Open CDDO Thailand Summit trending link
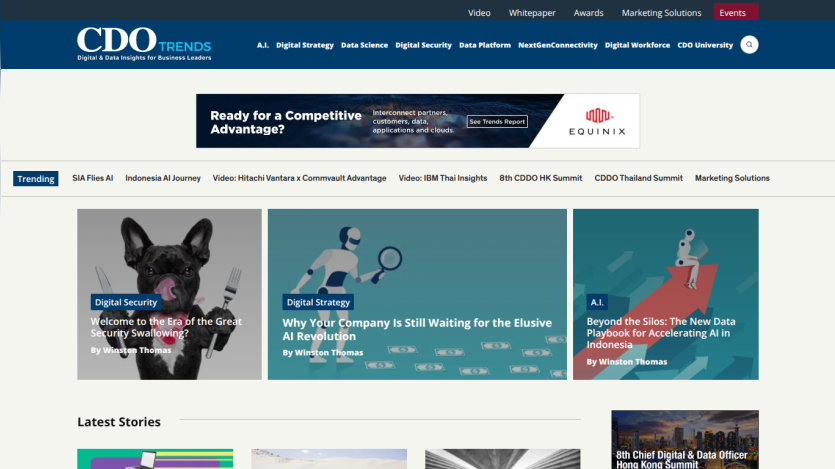 638,178
